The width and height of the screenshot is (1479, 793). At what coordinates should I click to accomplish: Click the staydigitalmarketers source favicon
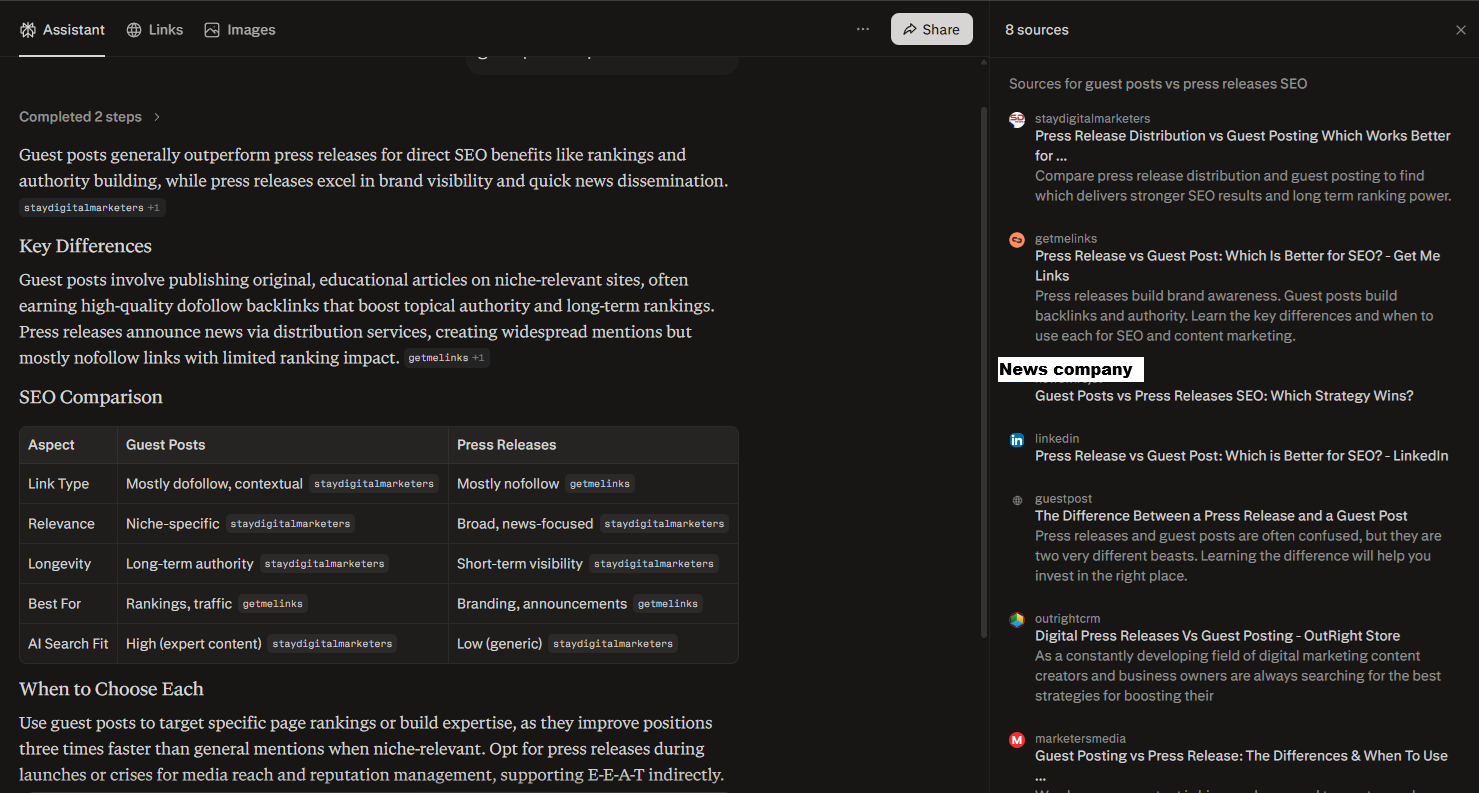(1017, 120)
